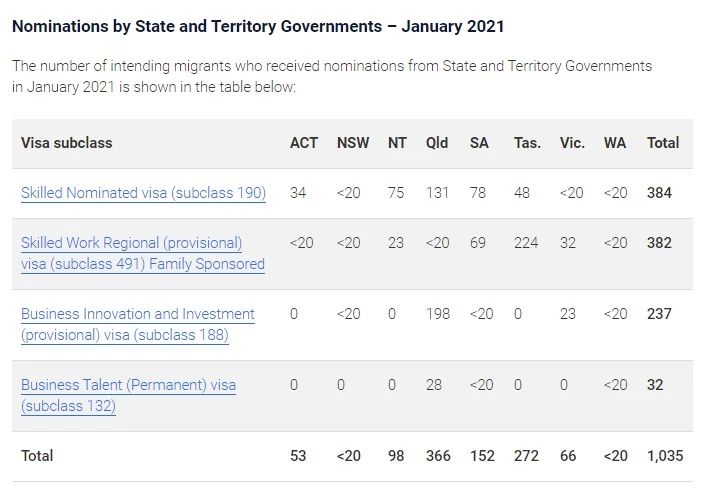Click the Tas. column header
The width and height of the screenshot is (712, 495).
coord(527,143)
